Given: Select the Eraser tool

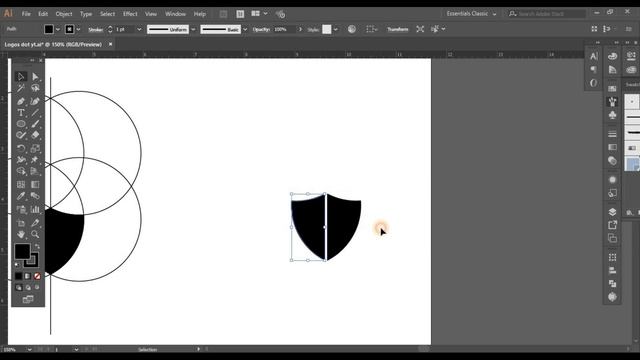Looking at the screenshot, I should (35, 135).
